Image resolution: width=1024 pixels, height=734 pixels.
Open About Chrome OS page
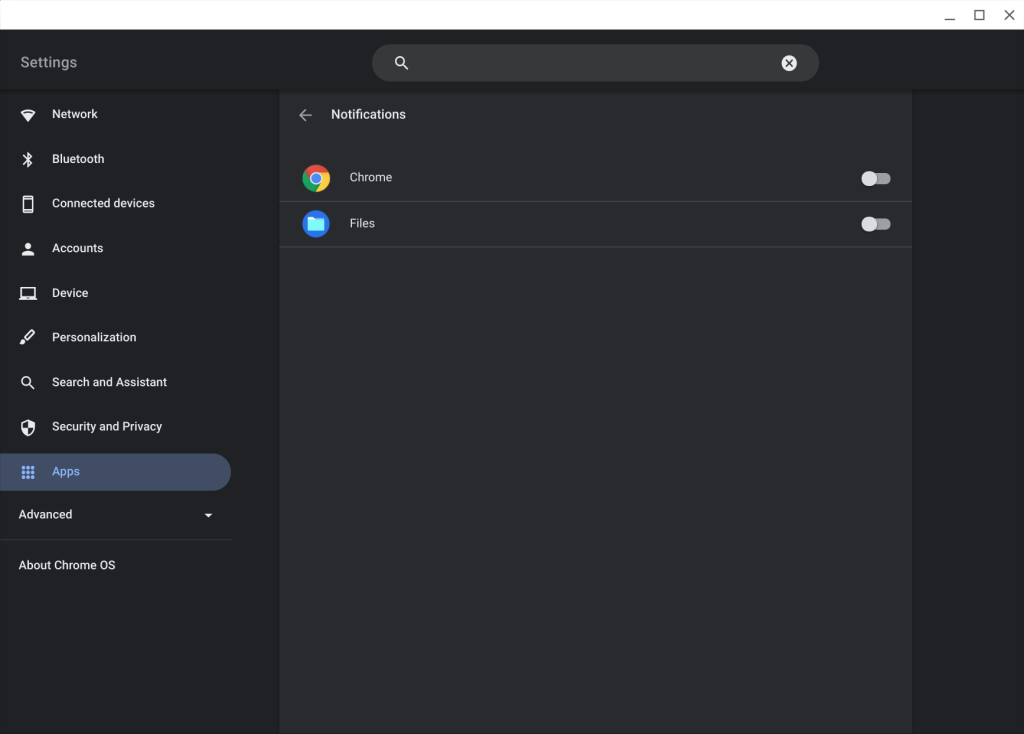point(67,566)
